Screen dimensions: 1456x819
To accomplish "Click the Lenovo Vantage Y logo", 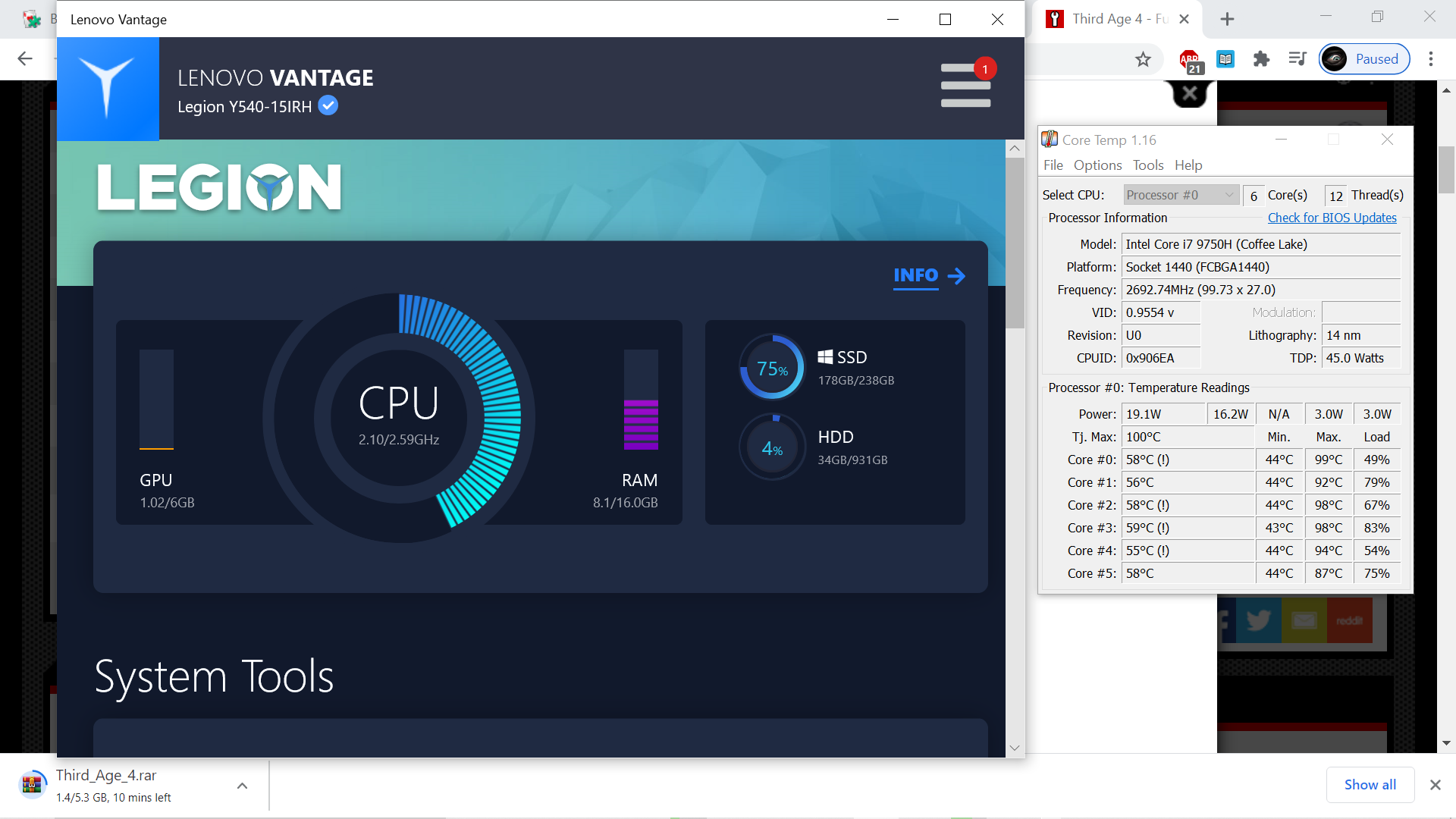I will click(108, 89).
